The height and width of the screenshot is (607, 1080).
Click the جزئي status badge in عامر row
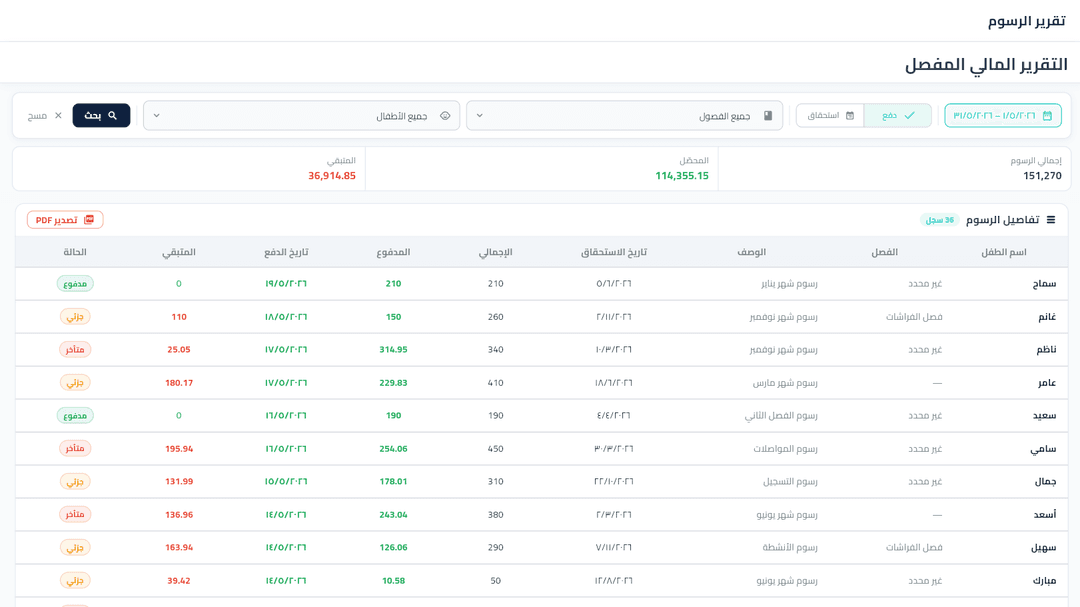(75, 383)
